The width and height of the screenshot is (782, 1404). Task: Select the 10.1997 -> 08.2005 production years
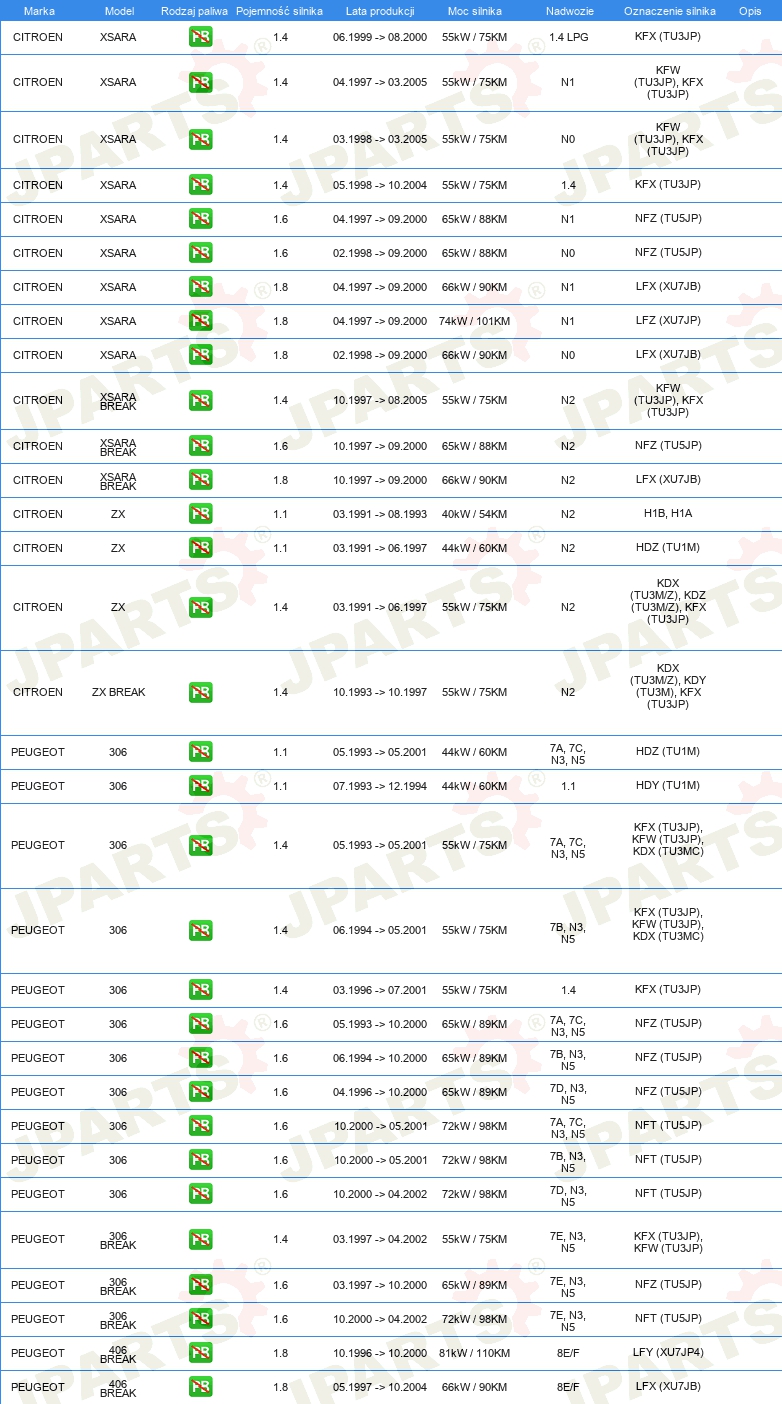coord(380,400)
